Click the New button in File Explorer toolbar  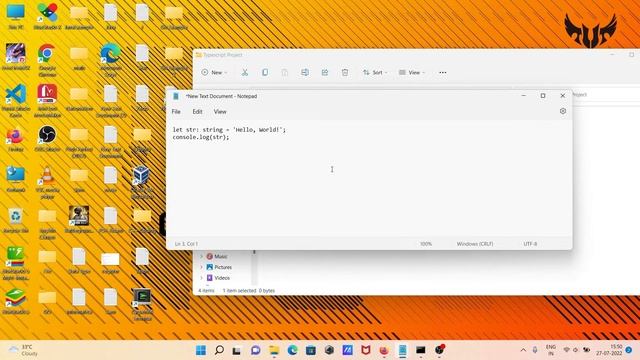[x=214, y=72]
